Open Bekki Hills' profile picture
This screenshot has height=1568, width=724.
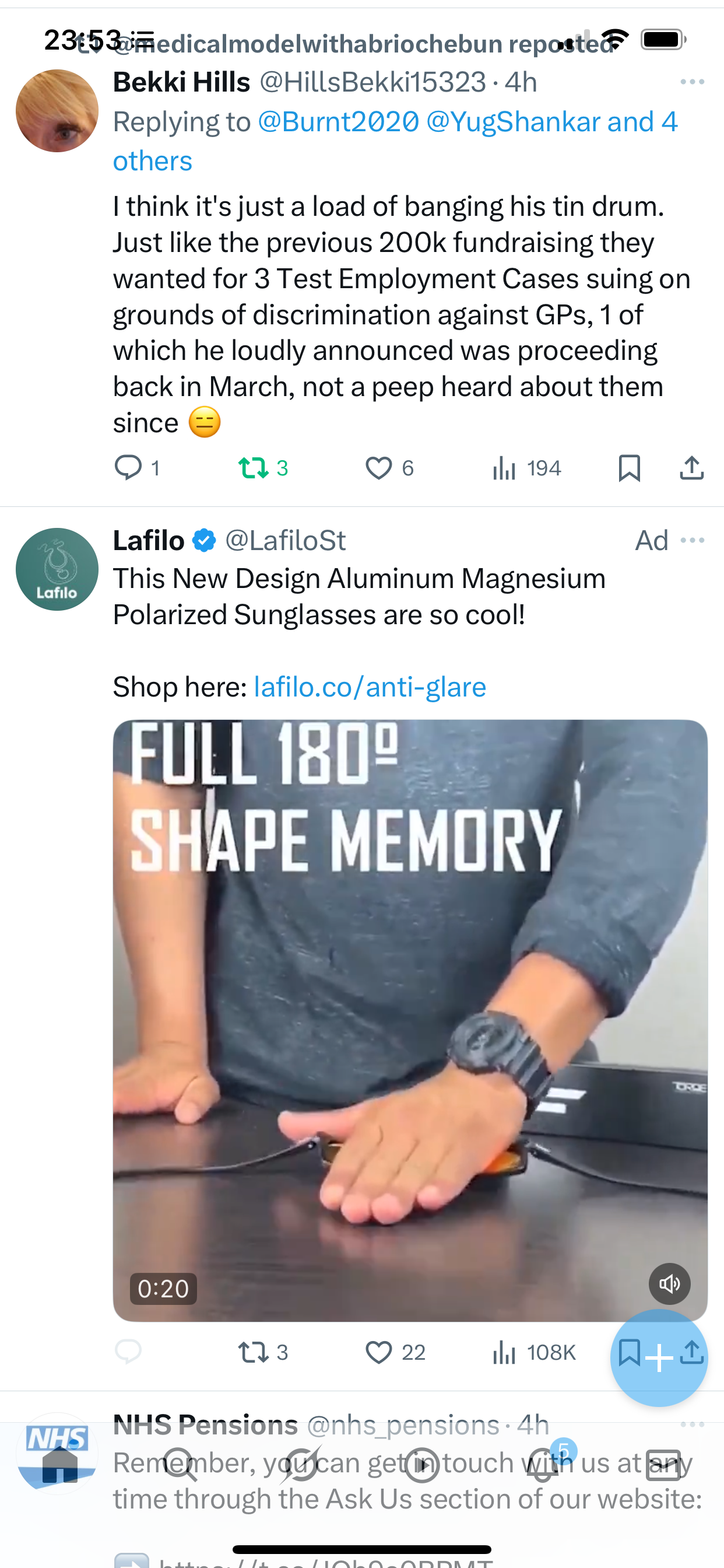coord(57,111)
